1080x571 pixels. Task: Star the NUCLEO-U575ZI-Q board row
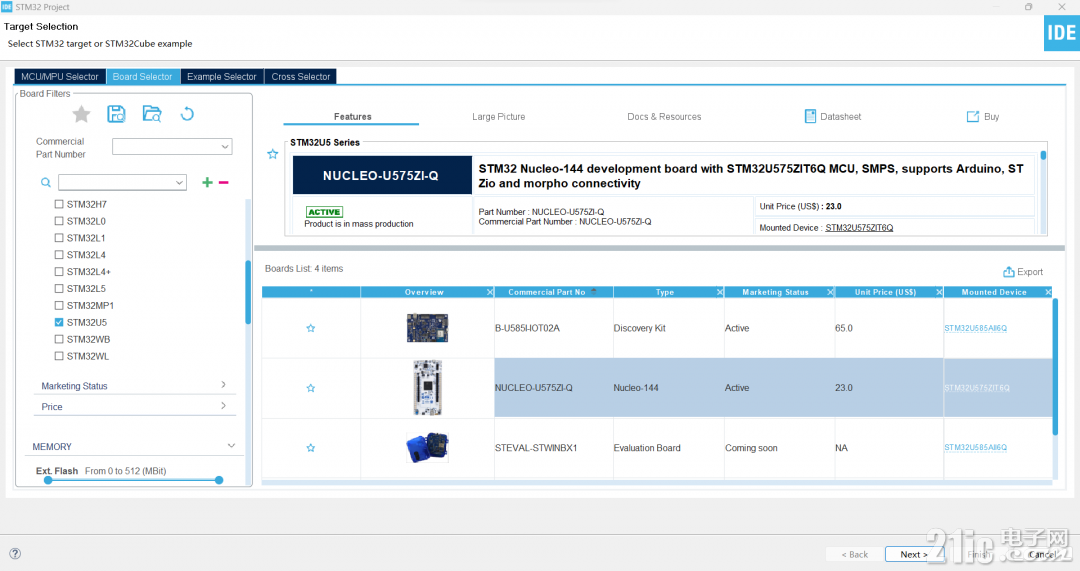(x=311, y=388)
